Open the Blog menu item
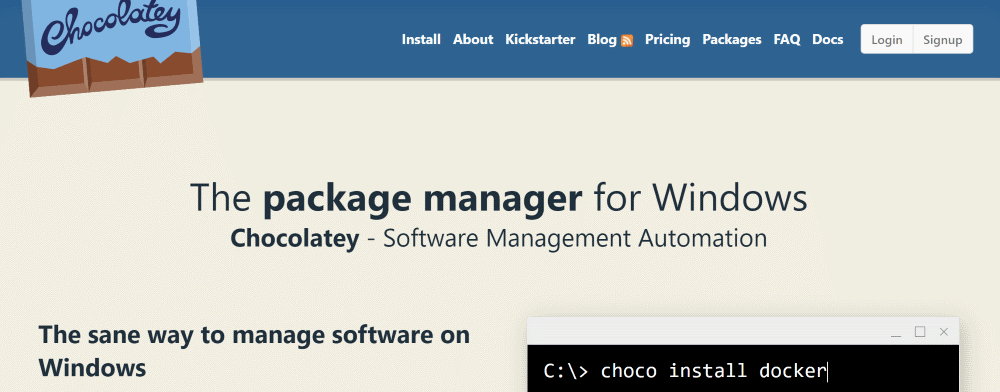 tap(601, 40)
